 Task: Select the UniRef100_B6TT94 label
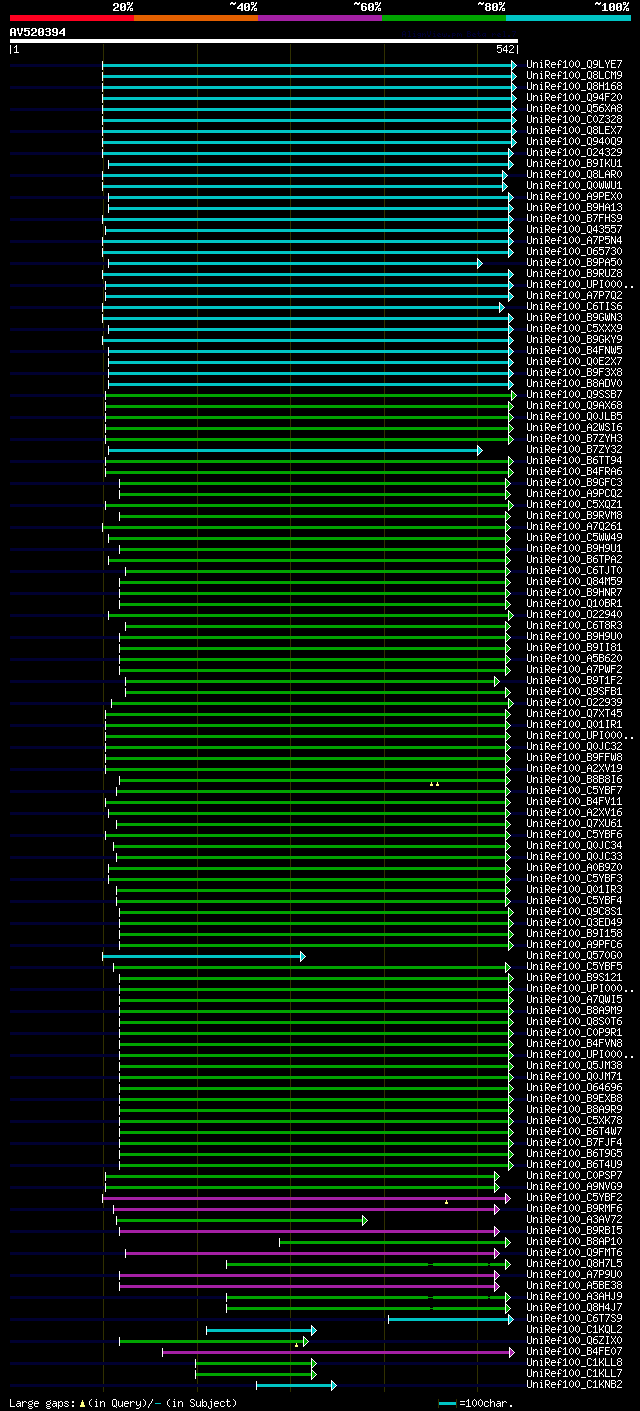574,460
